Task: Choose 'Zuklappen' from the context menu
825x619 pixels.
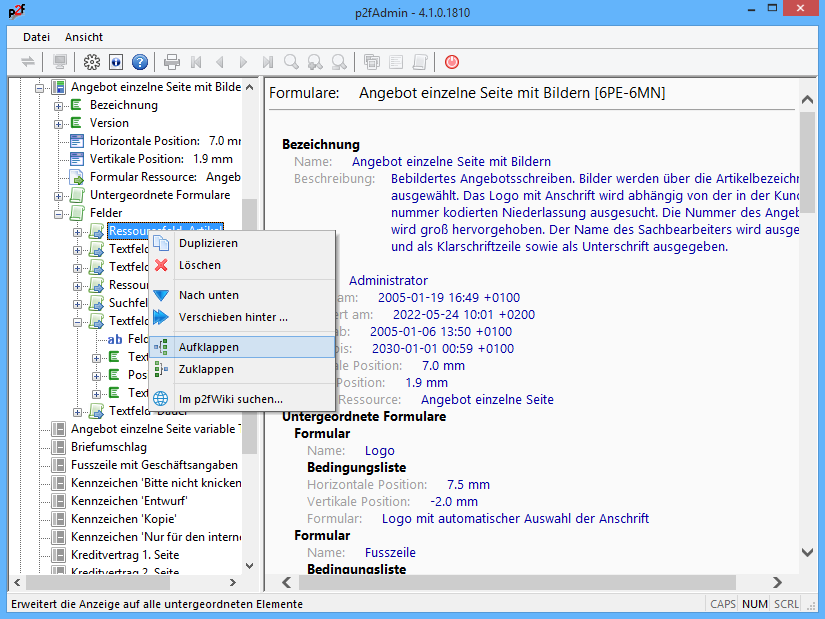Action: coord(207,369)
